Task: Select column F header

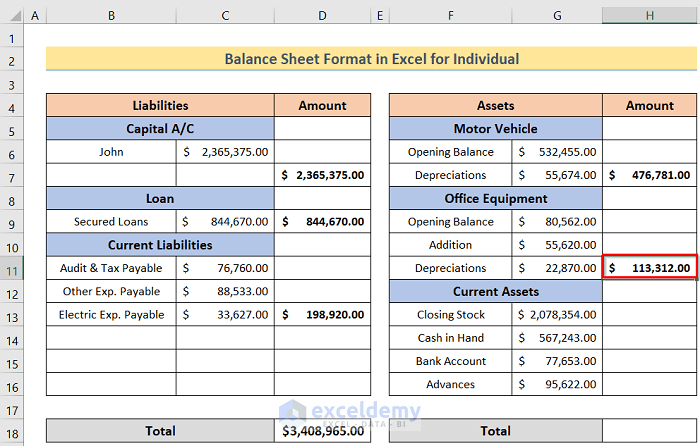Action: tap(451, 16)
